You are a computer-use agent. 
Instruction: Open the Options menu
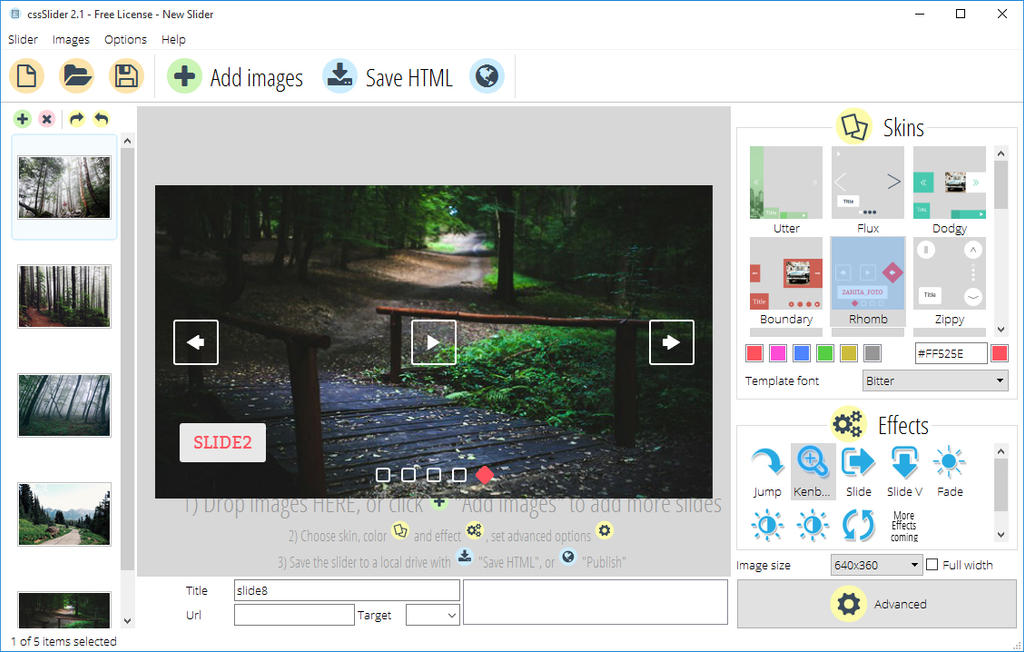coord(125,39)
